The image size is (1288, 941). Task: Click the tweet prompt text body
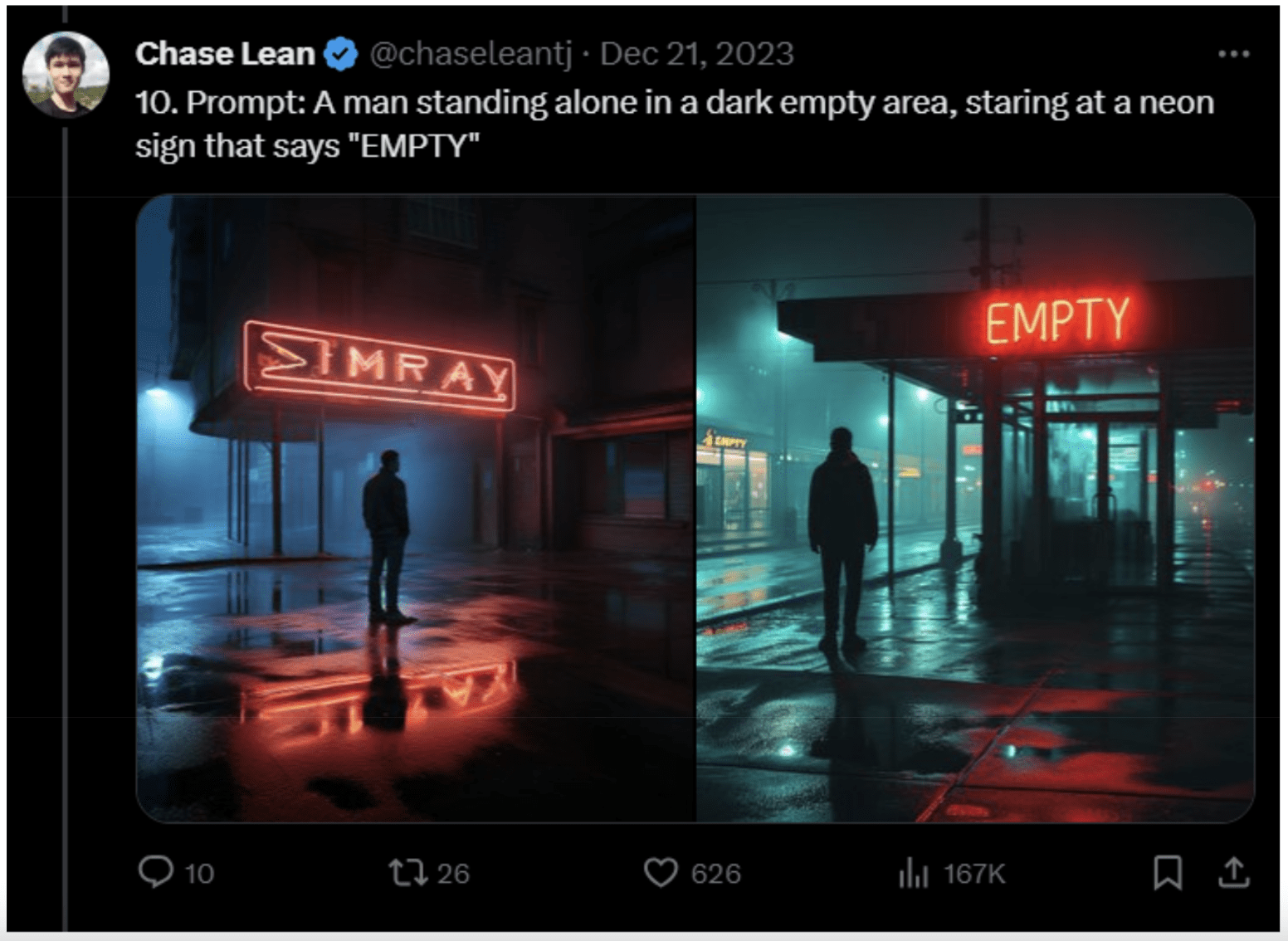674,124
